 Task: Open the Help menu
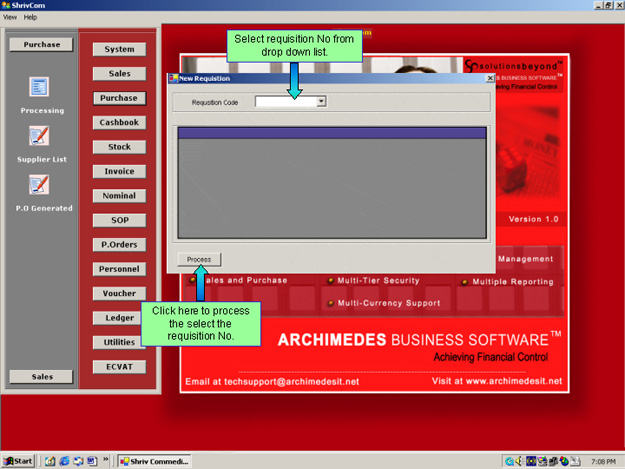[x=30, y=17]
